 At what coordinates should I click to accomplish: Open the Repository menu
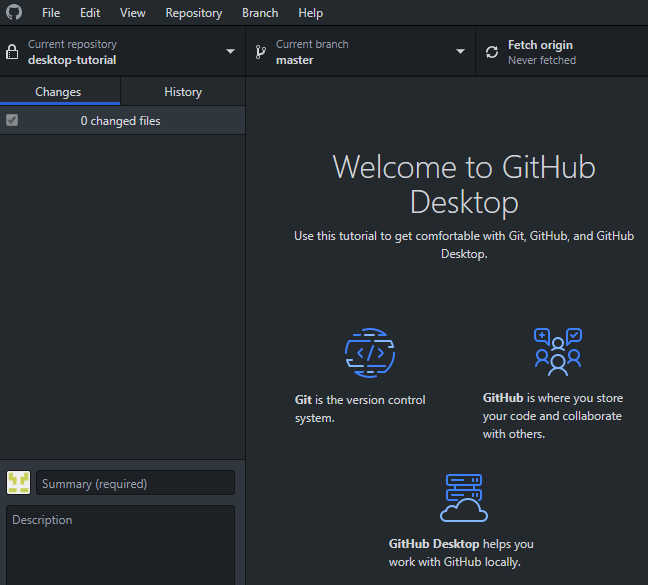pos(194,13)
